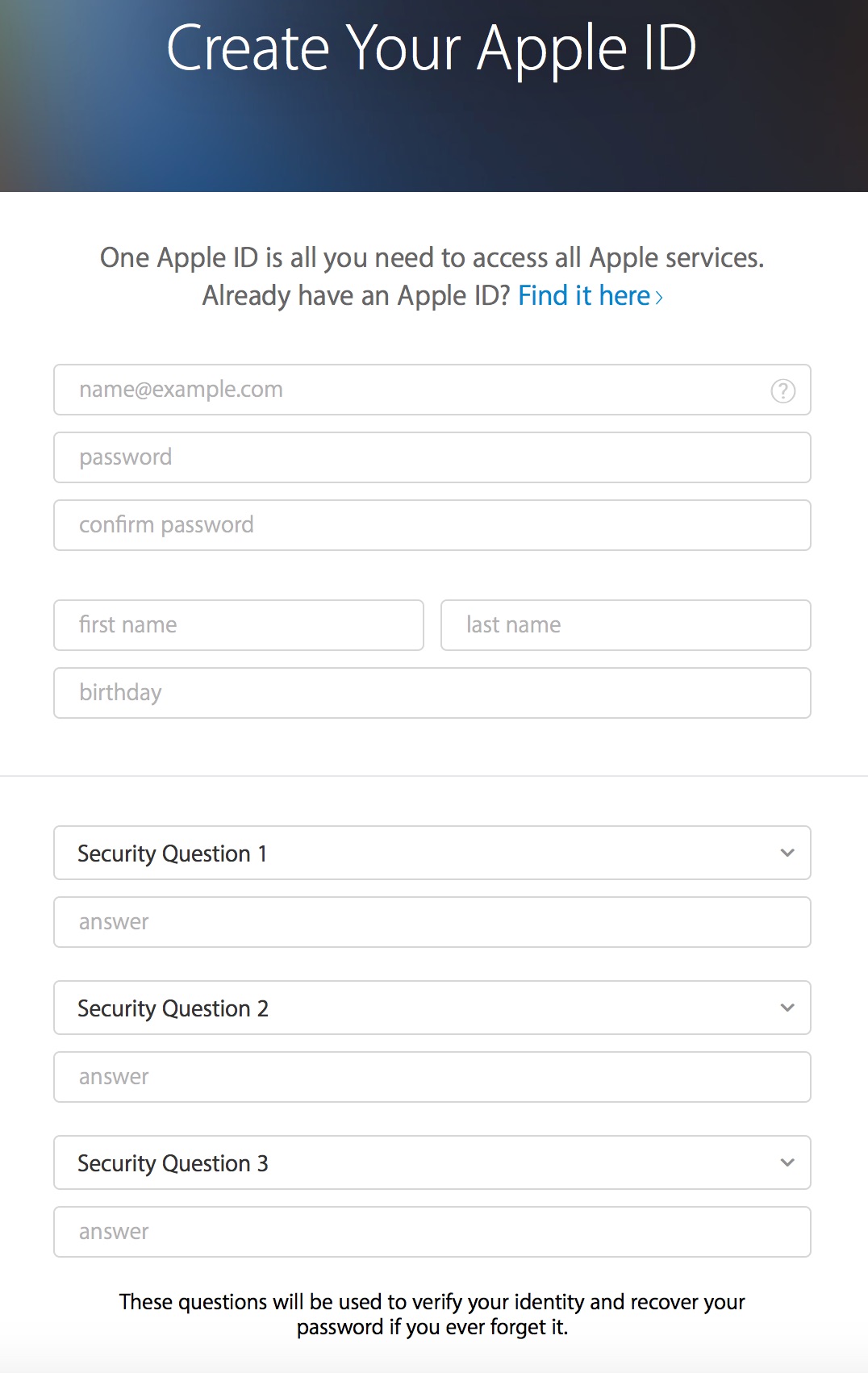
Task: Focus the first name field
Action: (x=238, y=625)
